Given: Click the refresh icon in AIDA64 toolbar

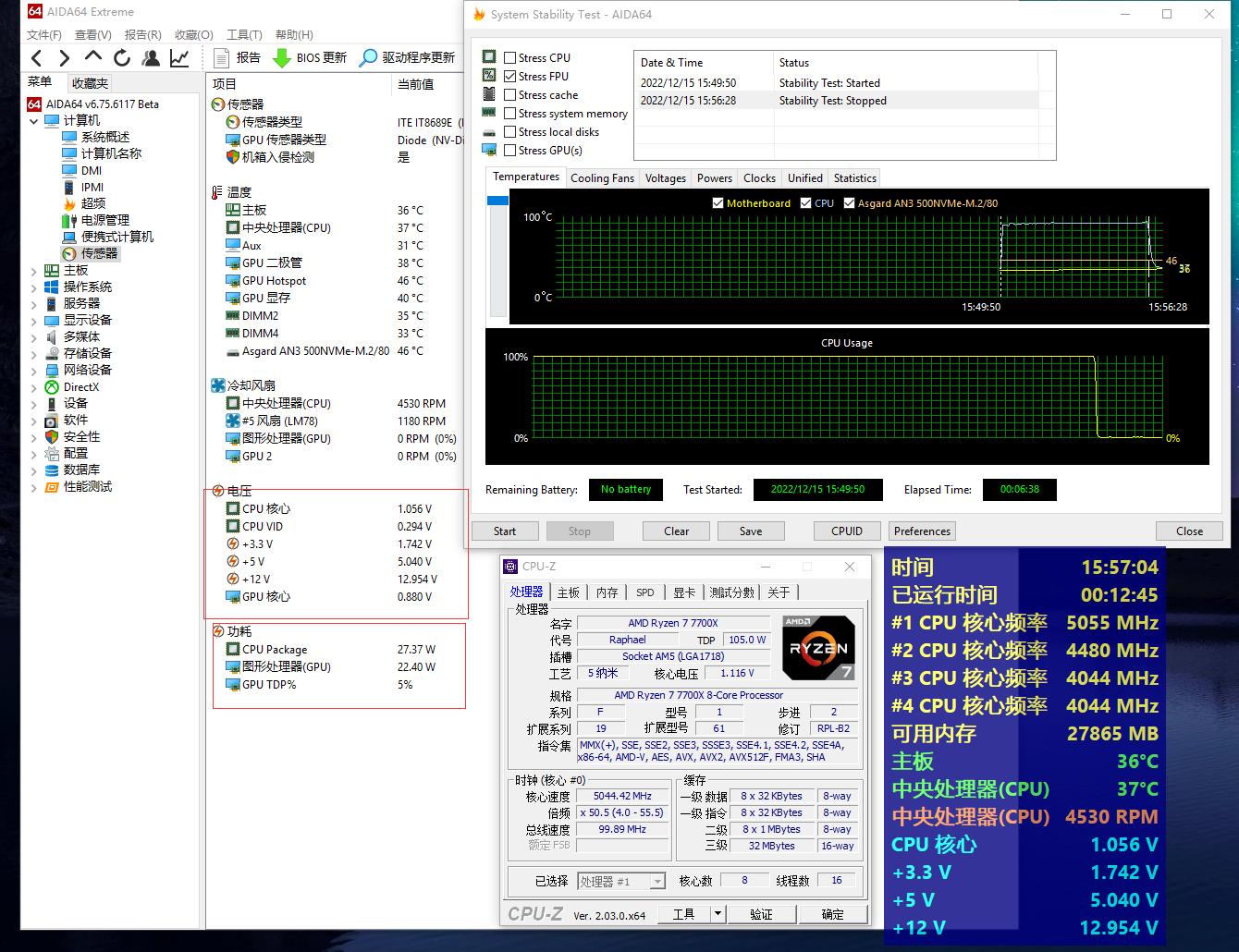Looking at the screenshot, I should coord(122,58).
